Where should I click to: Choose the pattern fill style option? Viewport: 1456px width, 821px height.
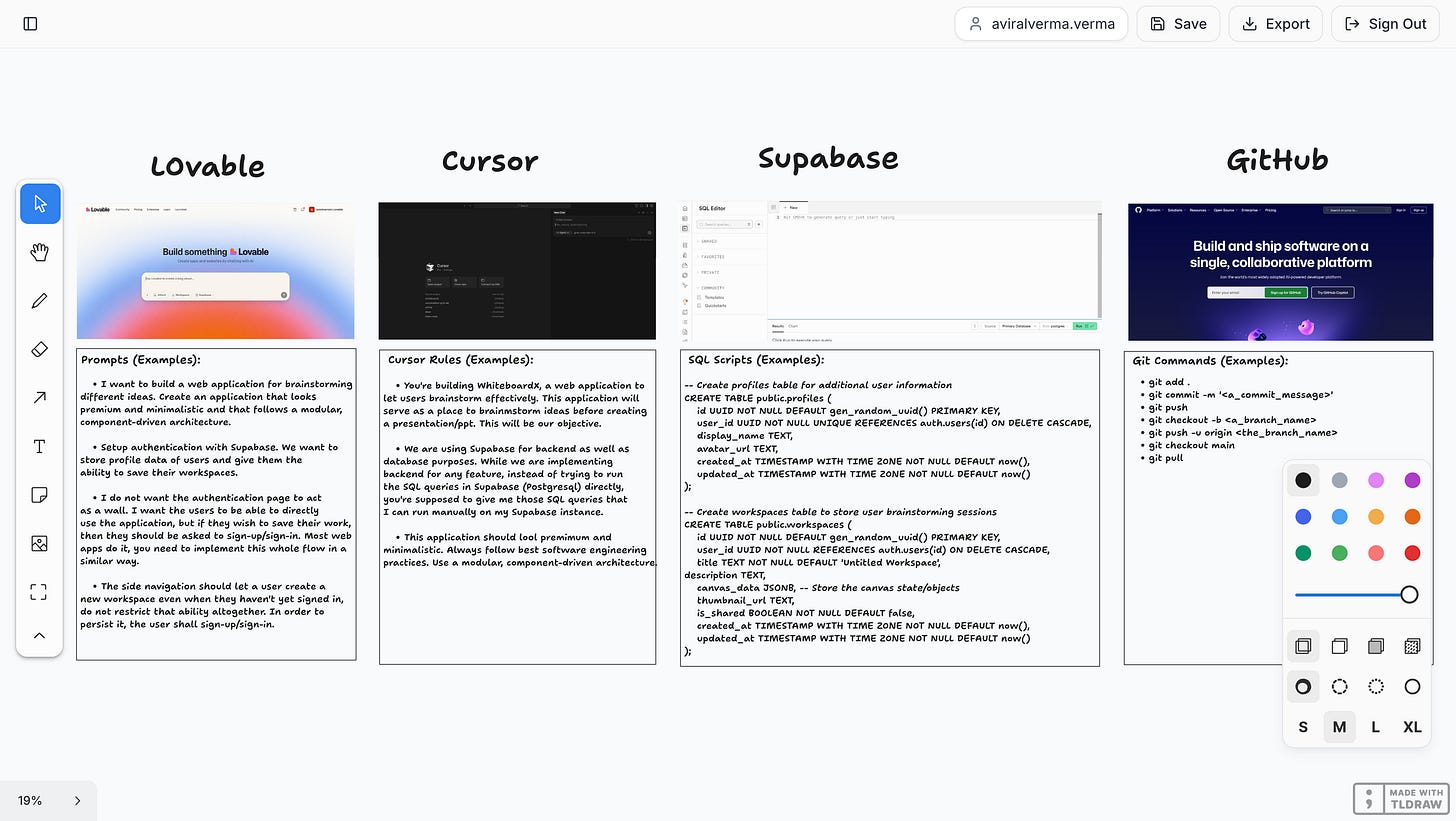(1412, 646)
